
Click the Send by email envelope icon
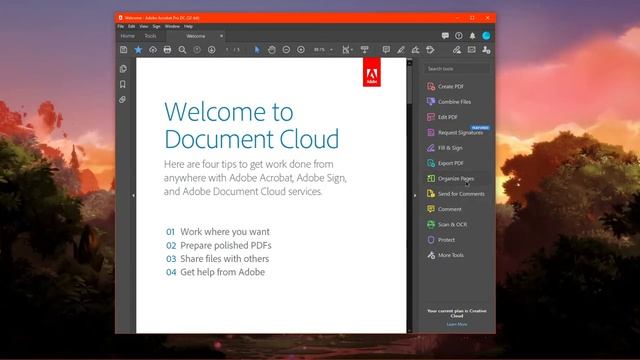pyautogui.click(x=471, y=50)
